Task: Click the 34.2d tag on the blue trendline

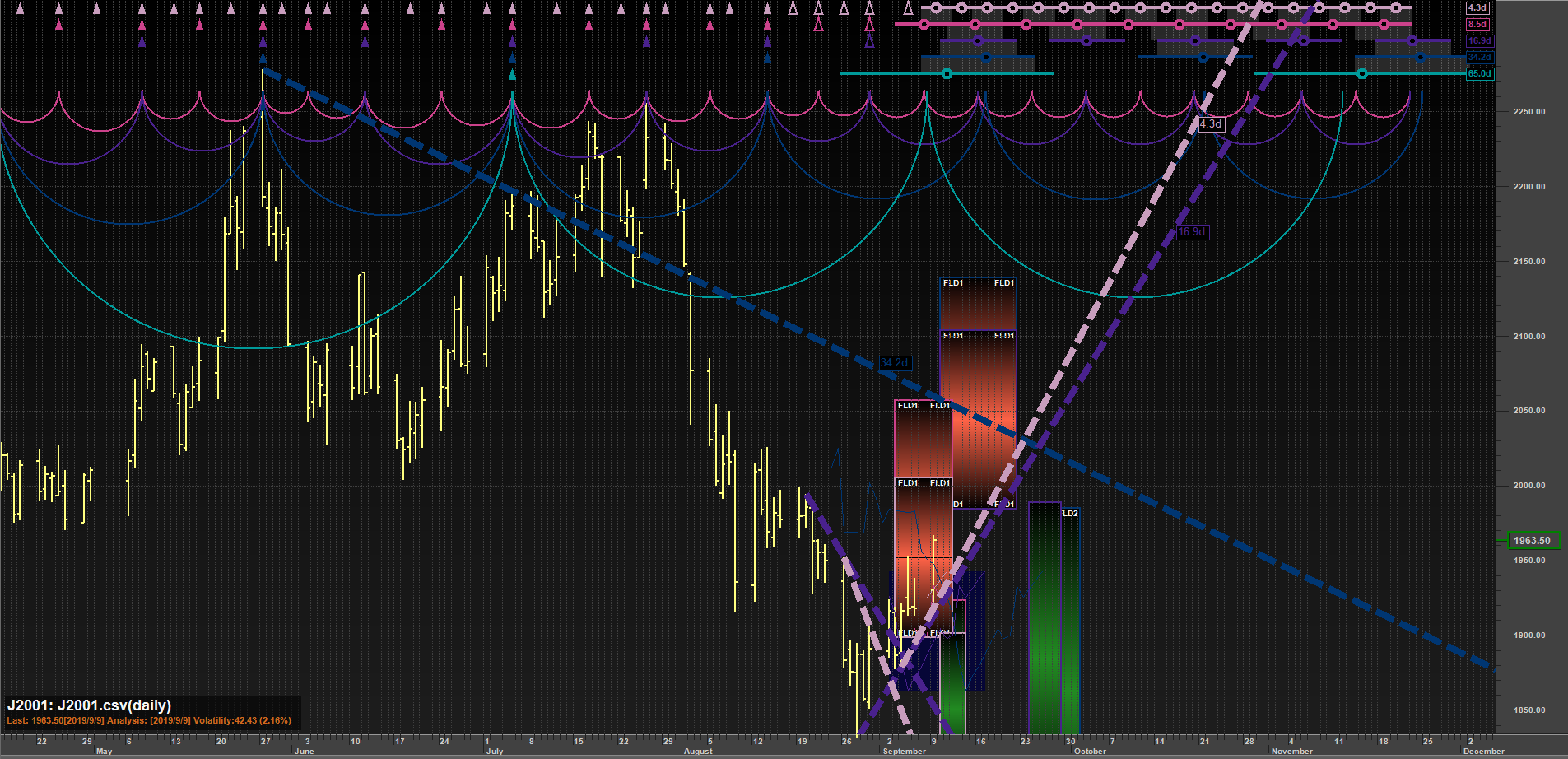Action: coord(895,363)
